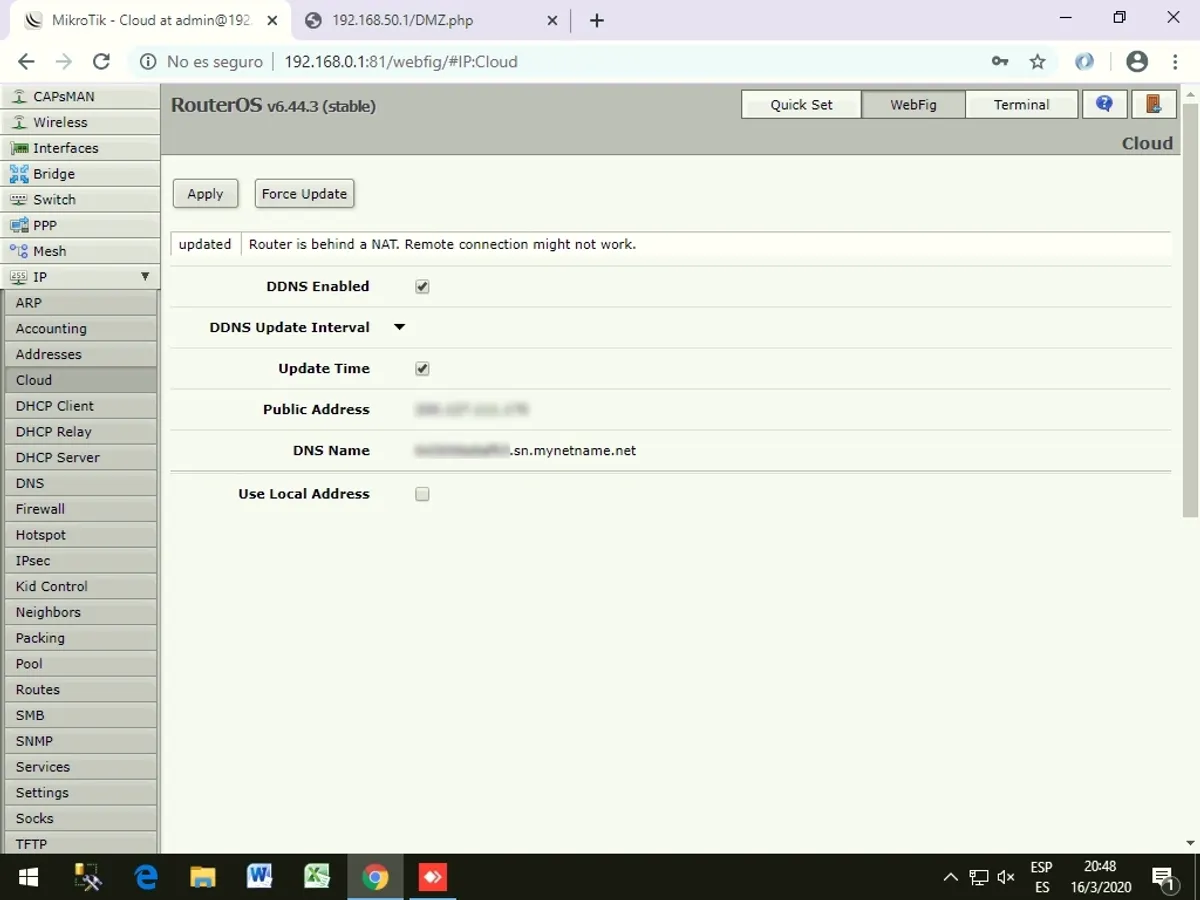The height and width of the screenshot is (900, 1200).
Task: Click the 'No es seguro' site info
Action: [x=202, y=62]
